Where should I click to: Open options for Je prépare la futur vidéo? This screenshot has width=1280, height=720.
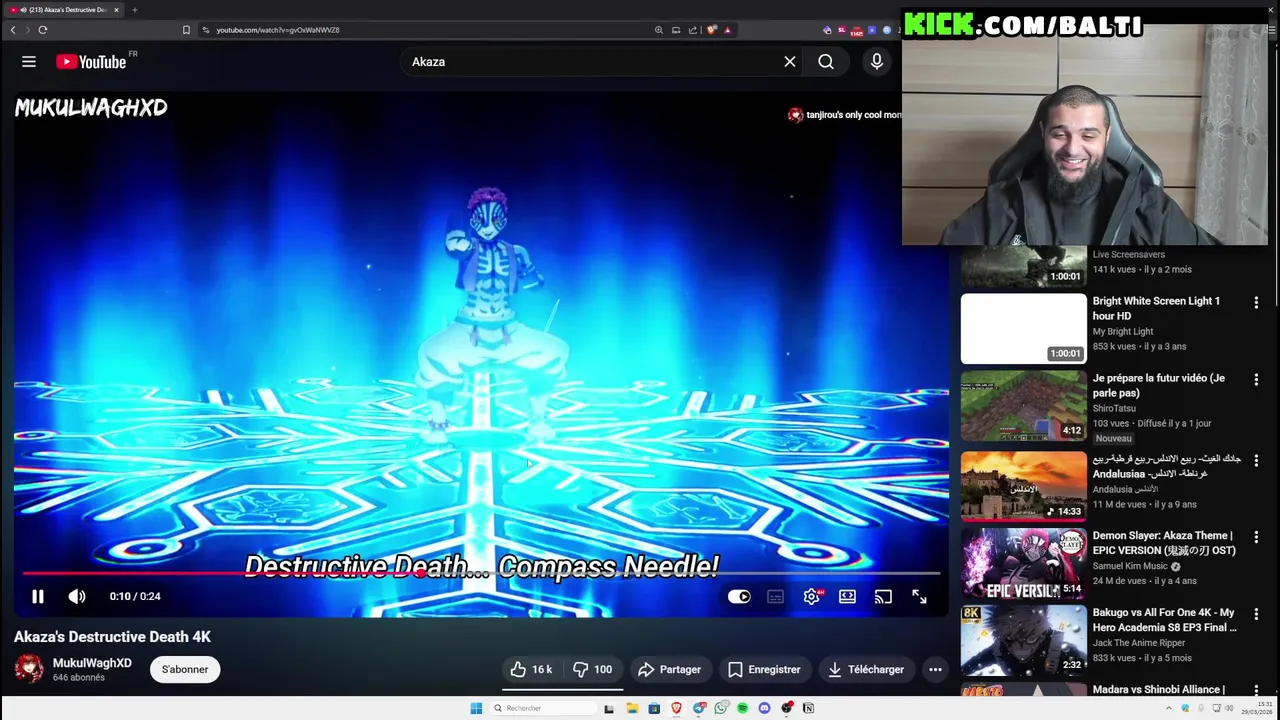[1256, 380]
